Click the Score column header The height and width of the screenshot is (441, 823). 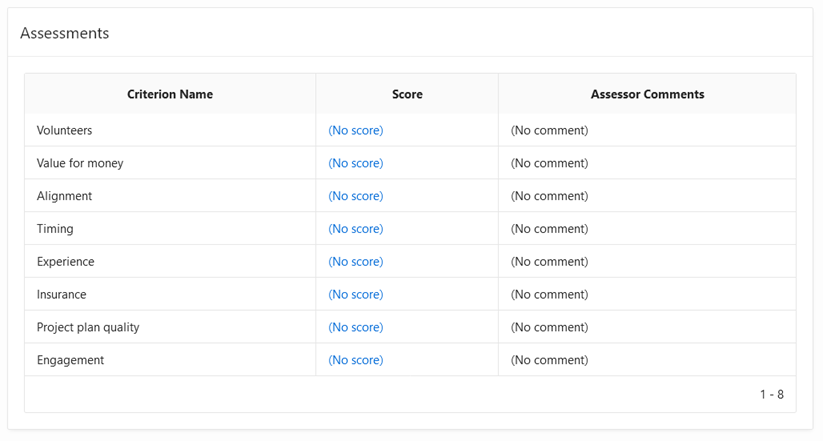tap(407, 94)
